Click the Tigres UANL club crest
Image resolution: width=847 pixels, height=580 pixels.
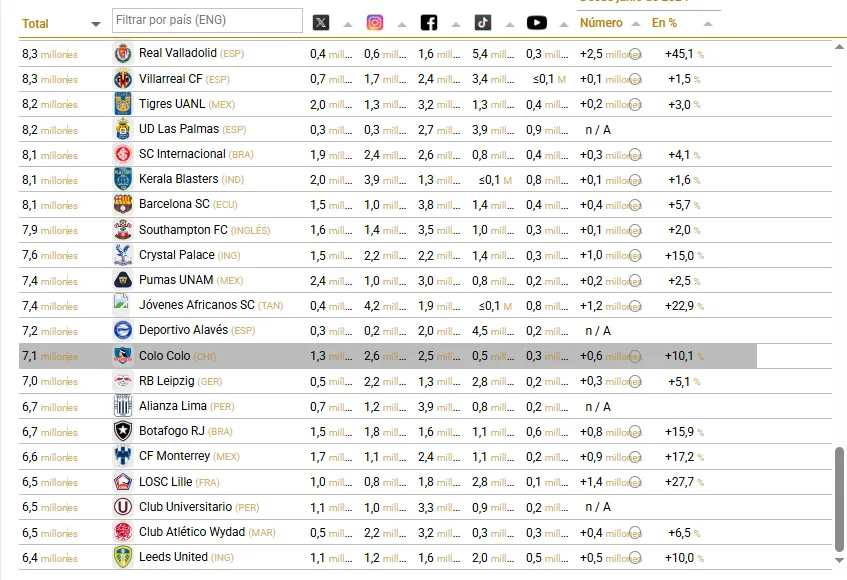[x=122, y=104]
